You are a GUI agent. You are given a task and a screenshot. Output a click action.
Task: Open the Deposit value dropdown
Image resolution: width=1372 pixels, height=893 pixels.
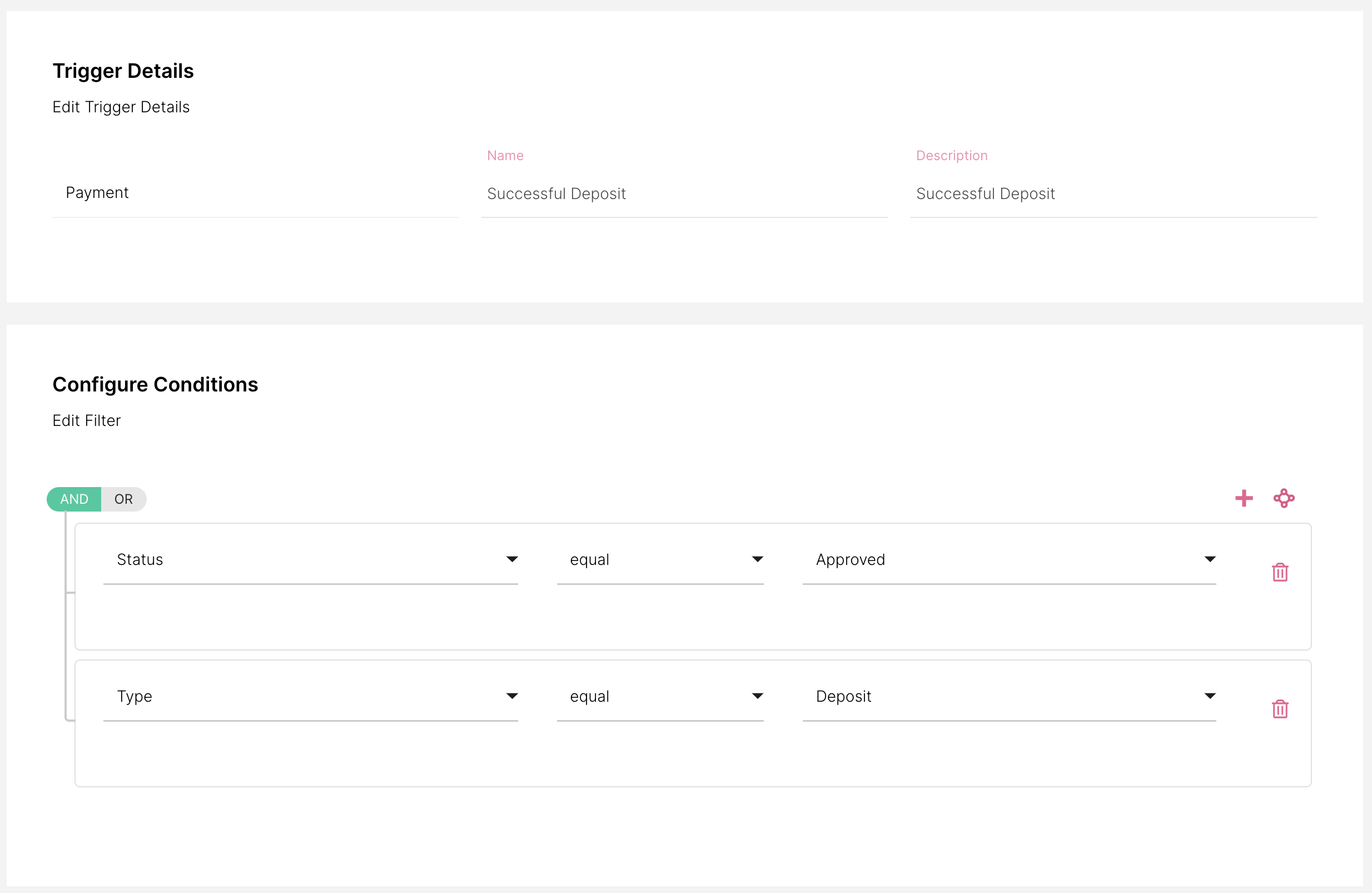(x=1009, y=696)
